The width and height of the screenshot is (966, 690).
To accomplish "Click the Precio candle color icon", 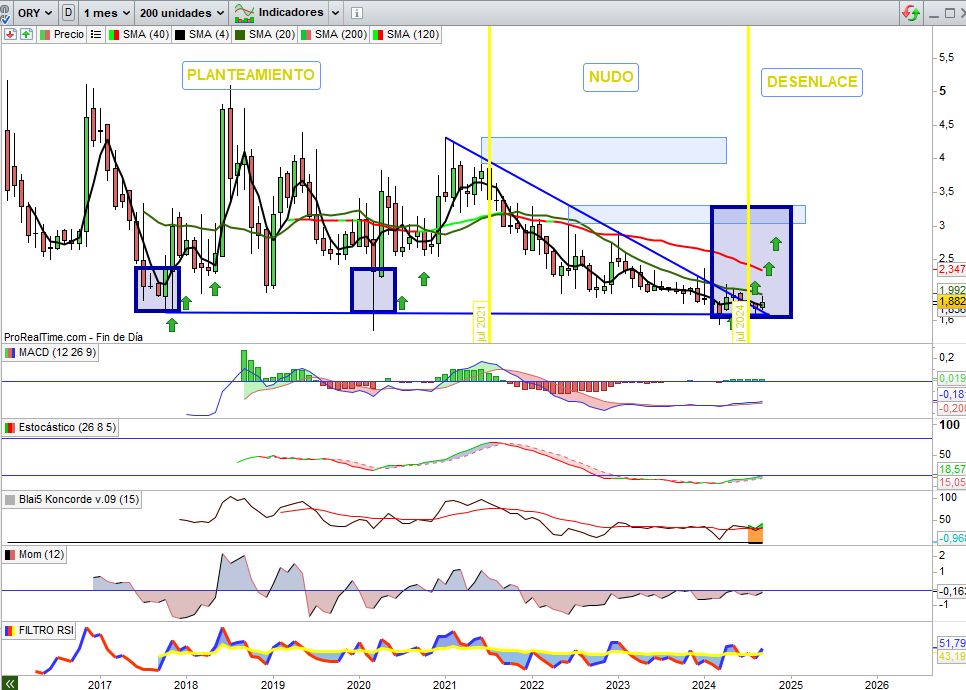I will (x=44, y=34).
